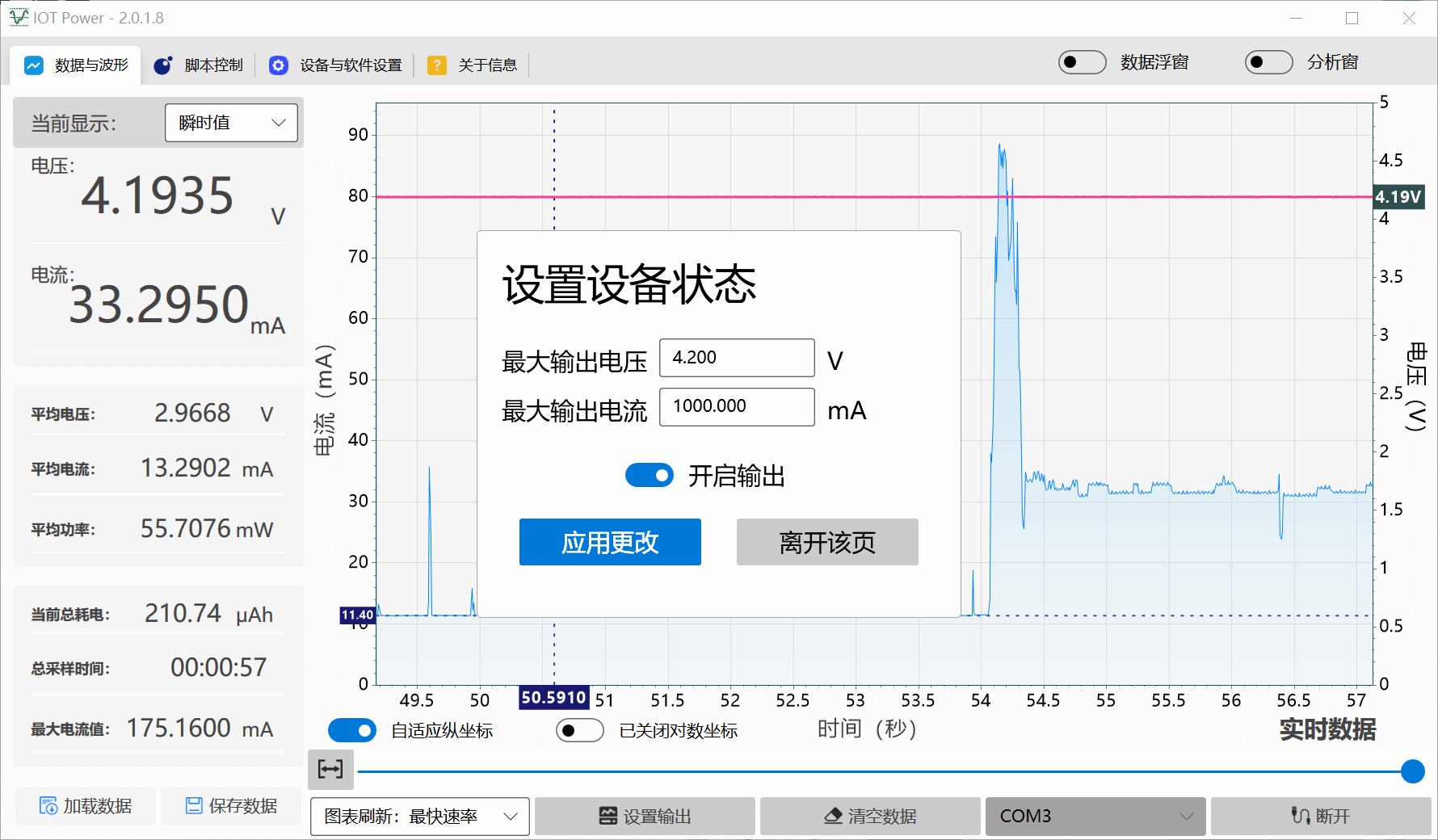Click the save data disk icon
Viewport: 1438px width, 840px height.
click(x=194, y=806)
